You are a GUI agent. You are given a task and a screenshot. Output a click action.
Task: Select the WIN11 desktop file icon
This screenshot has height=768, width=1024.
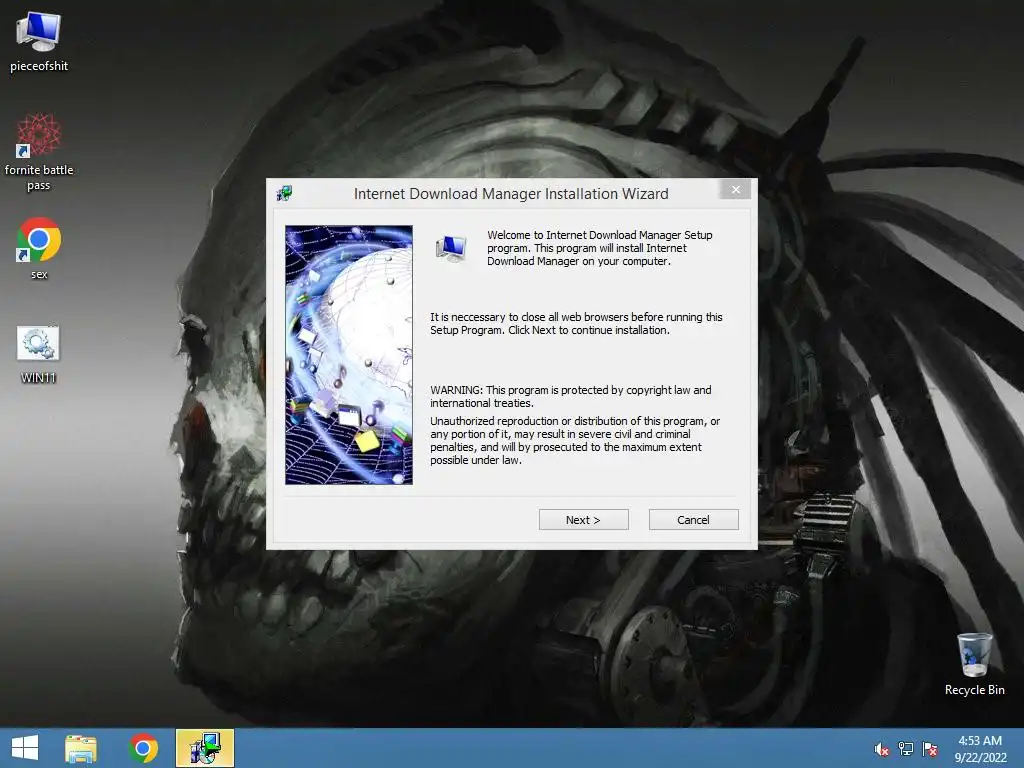pyautogui.click(x=38, y=355)
